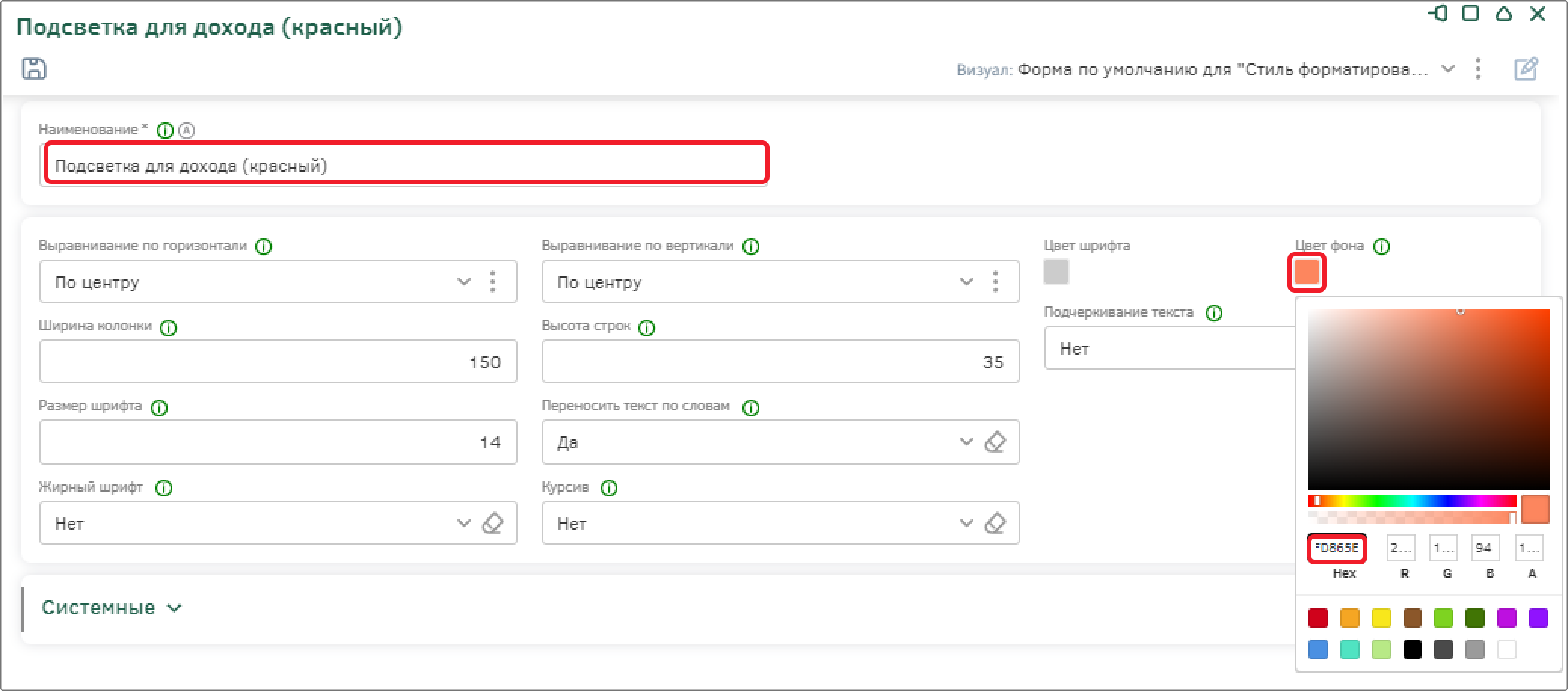The image size is (1568, 691).
Task: Expand the Визуал form dropdown chevron
Action: point(1448,69)
